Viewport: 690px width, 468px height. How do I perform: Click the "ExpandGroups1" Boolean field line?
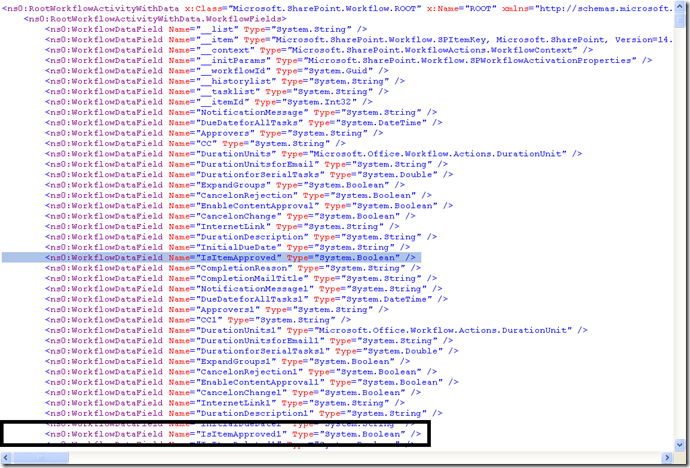coord(227,362)
